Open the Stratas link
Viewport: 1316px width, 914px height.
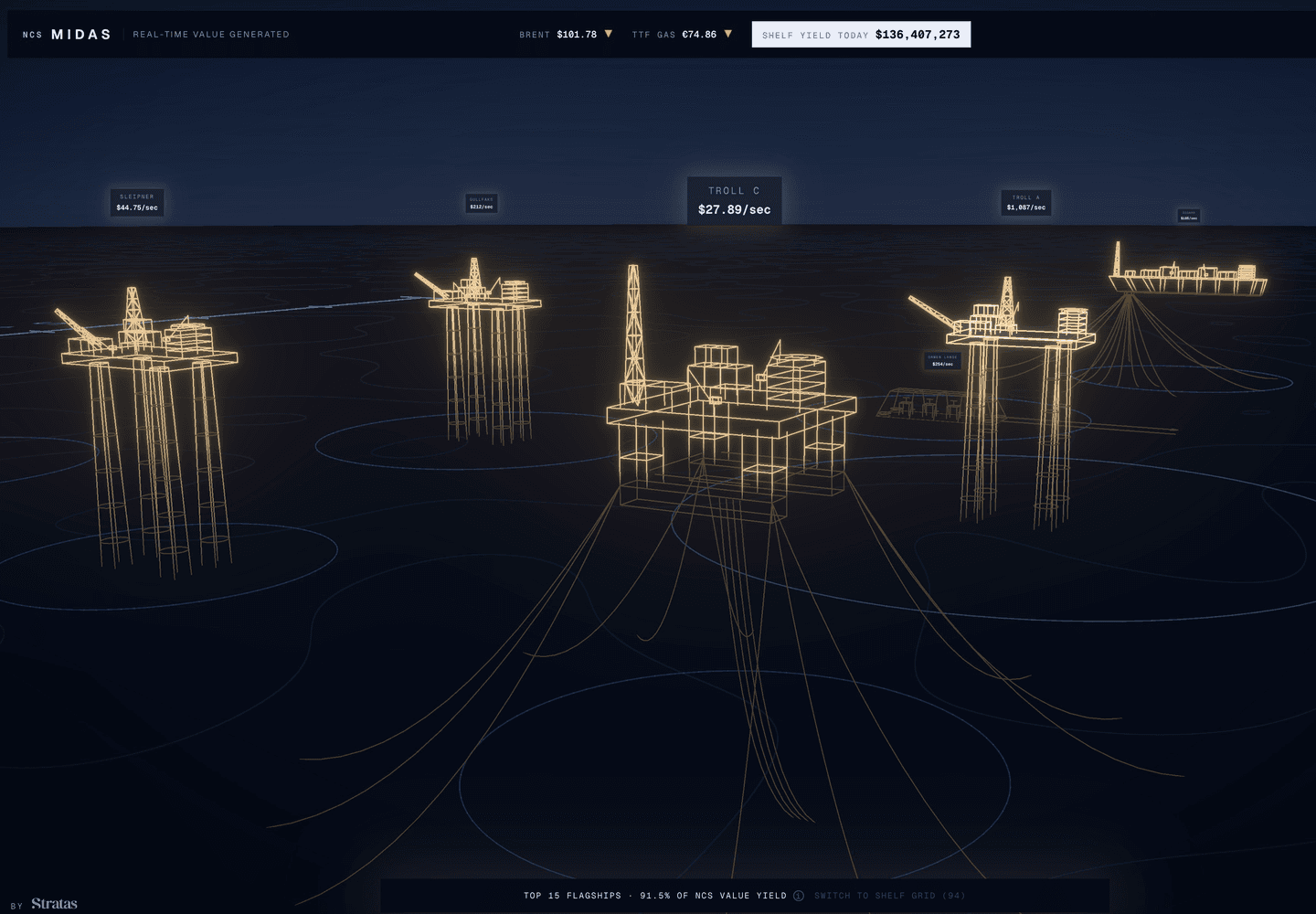(55, 903)
